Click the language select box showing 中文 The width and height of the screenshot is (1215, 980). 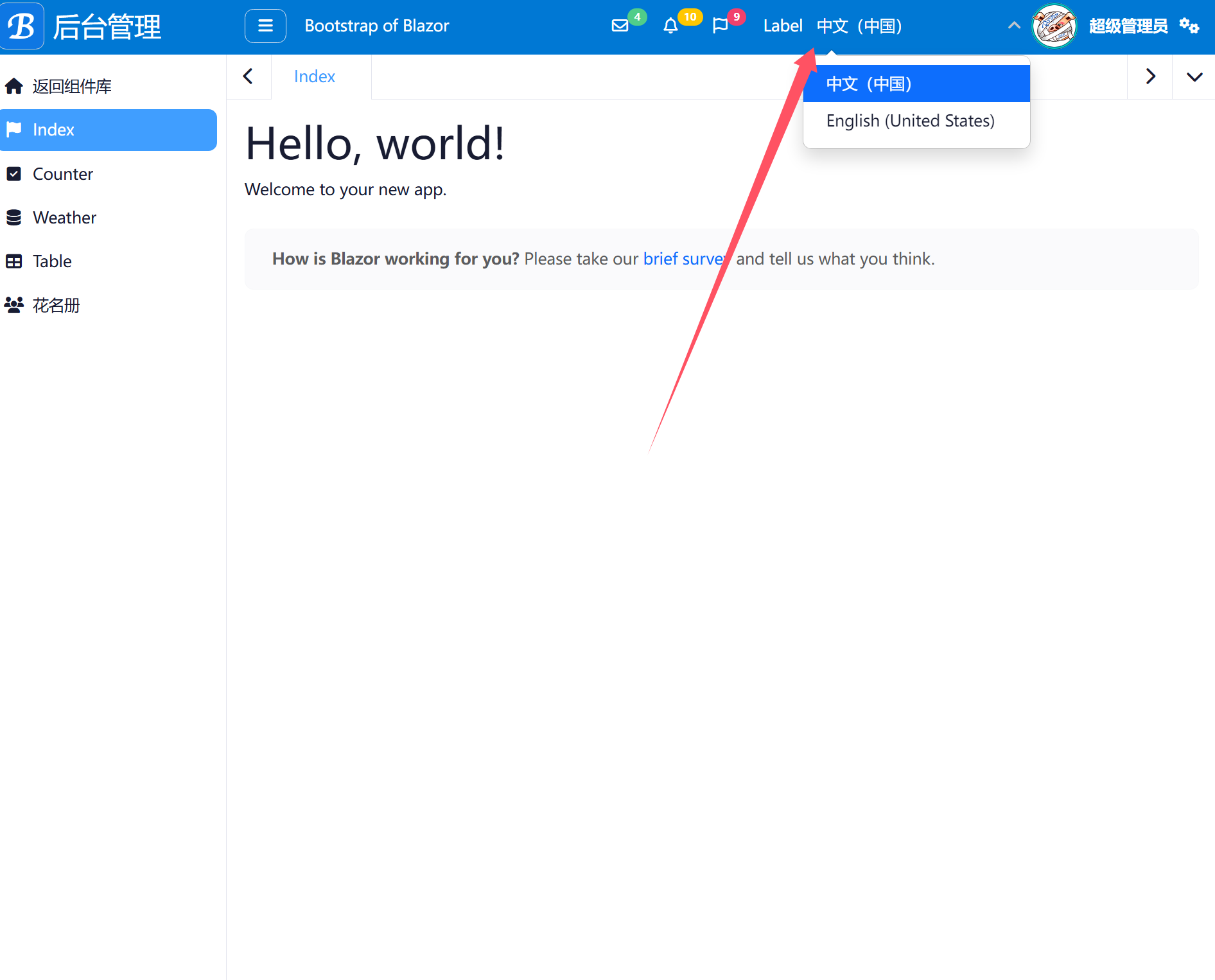coord(916,26)
